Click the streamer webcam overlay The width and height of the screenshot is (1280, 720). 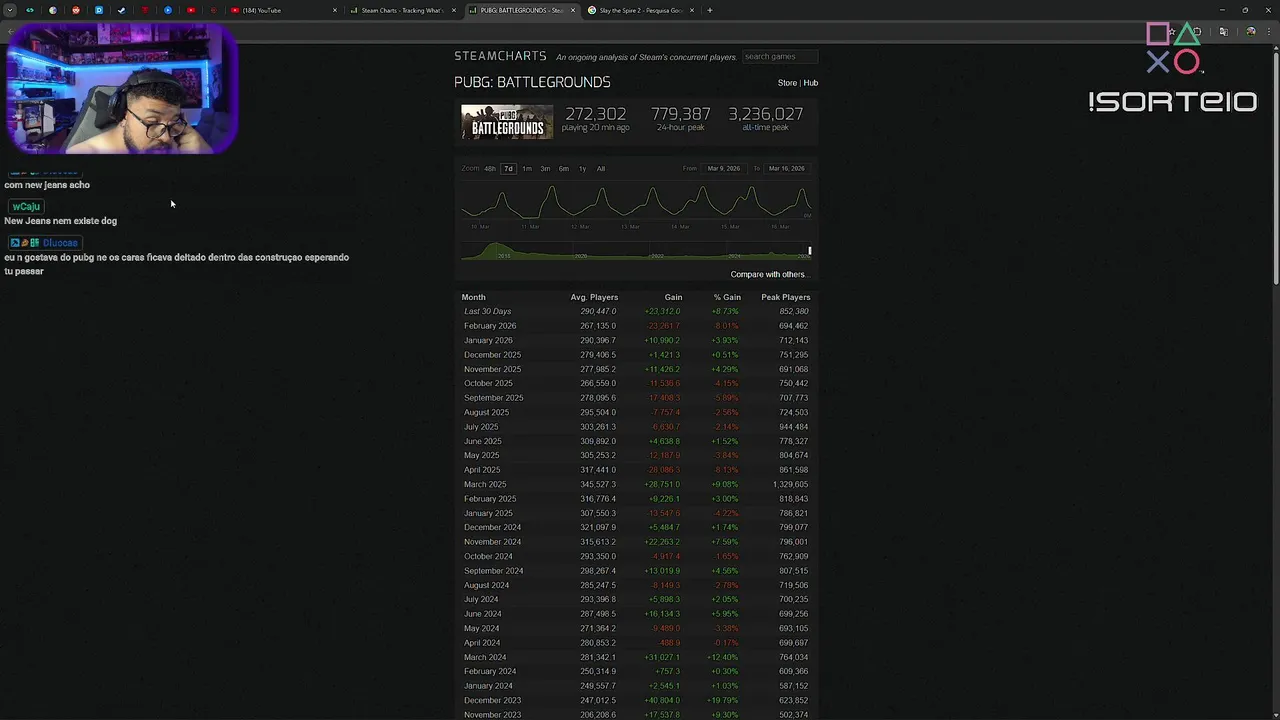pos(121,89)
